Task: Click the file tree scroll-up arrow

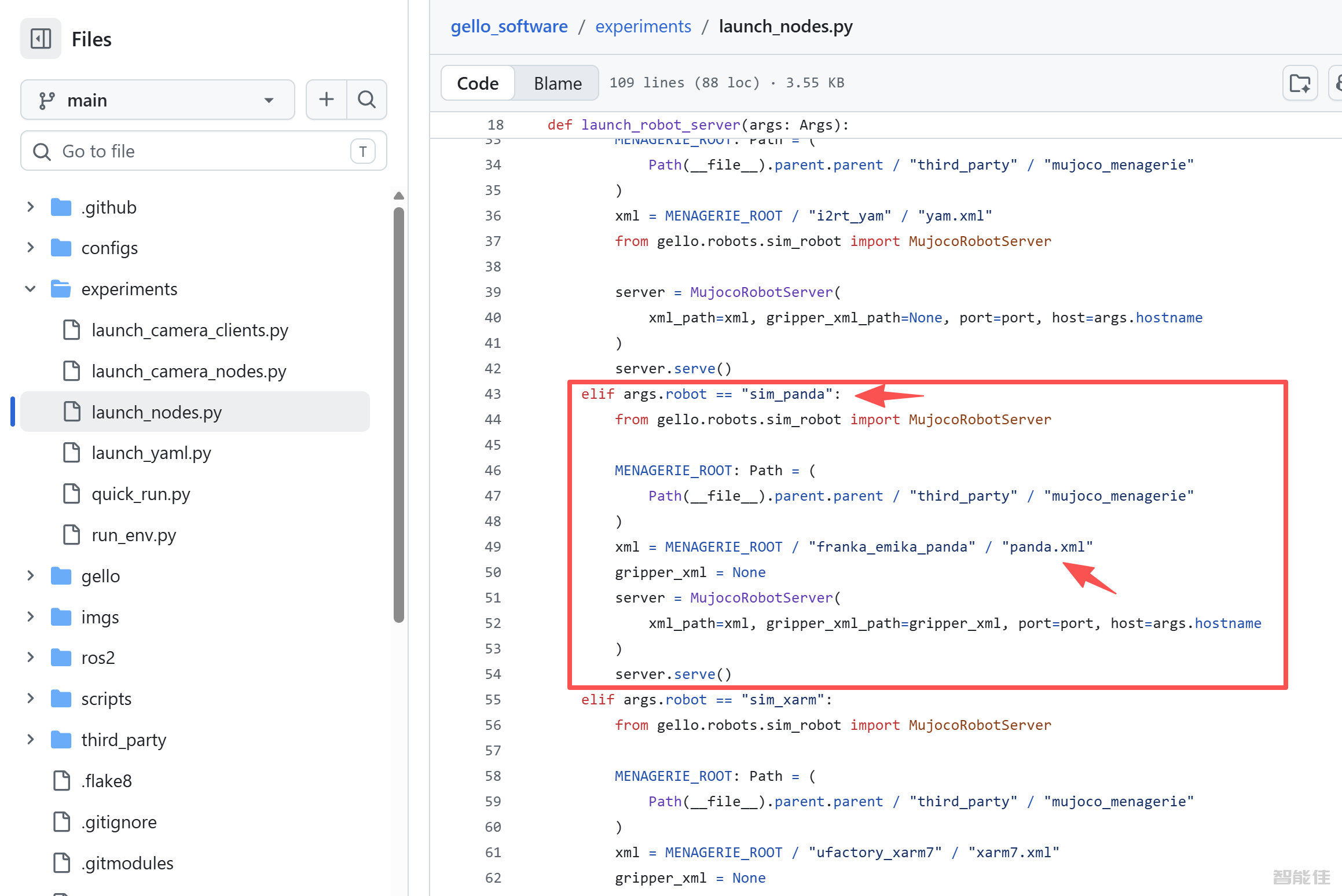Action: click(x=399, y=196)
